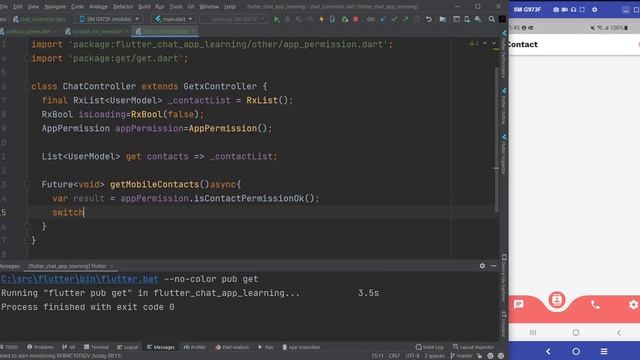Undo last change with rollback arrow icon
The image size is (640, 360).
pos(429,19)
